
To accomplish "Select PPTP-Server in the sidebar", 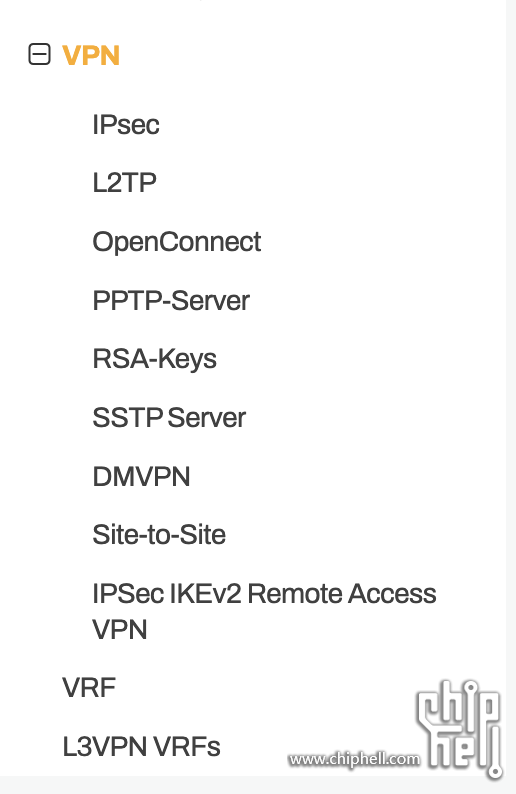I will coord(171,300).
